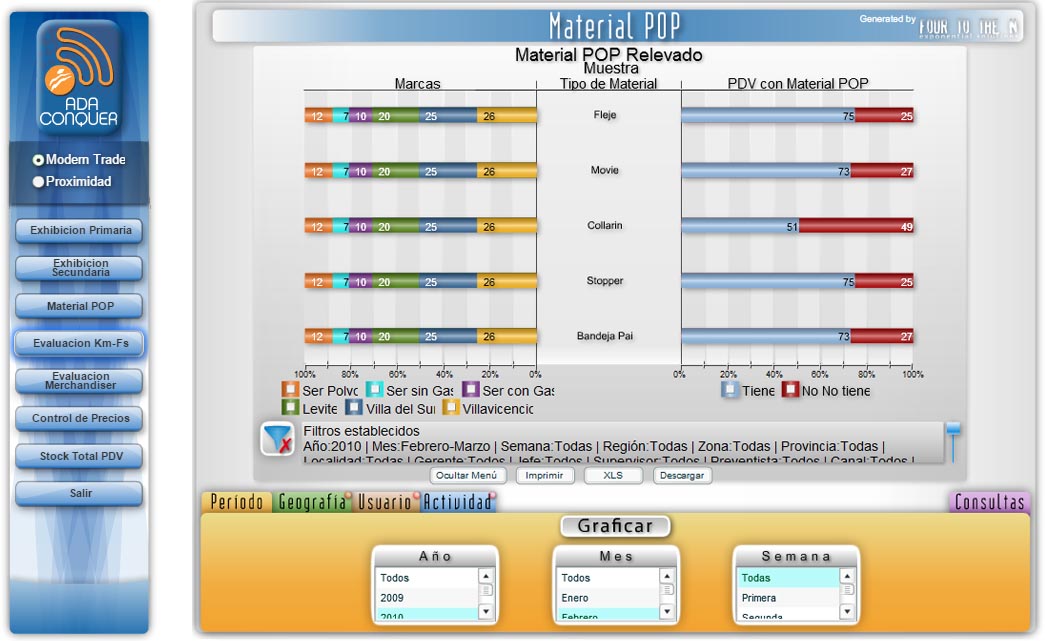
Task: Select the Proximidad radio option
Action: (x=38, y=182)
